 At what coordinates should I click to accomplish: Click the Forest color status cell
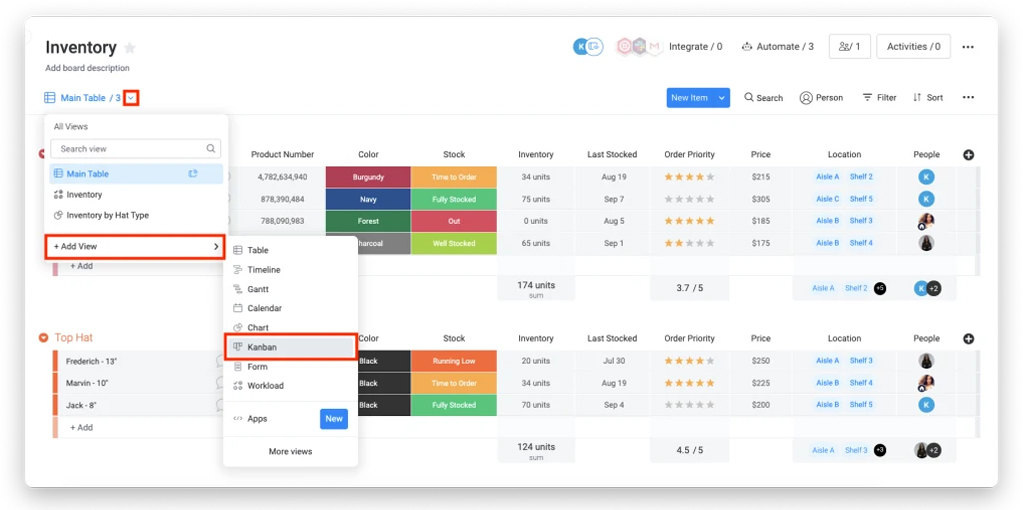368,221
